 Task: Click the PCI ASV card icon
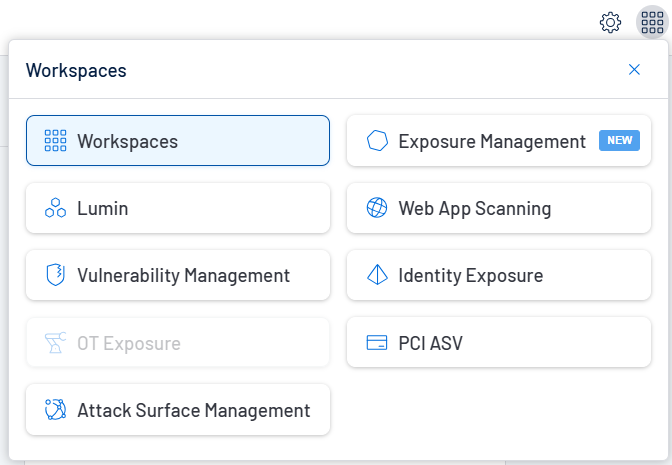[377, 343]
